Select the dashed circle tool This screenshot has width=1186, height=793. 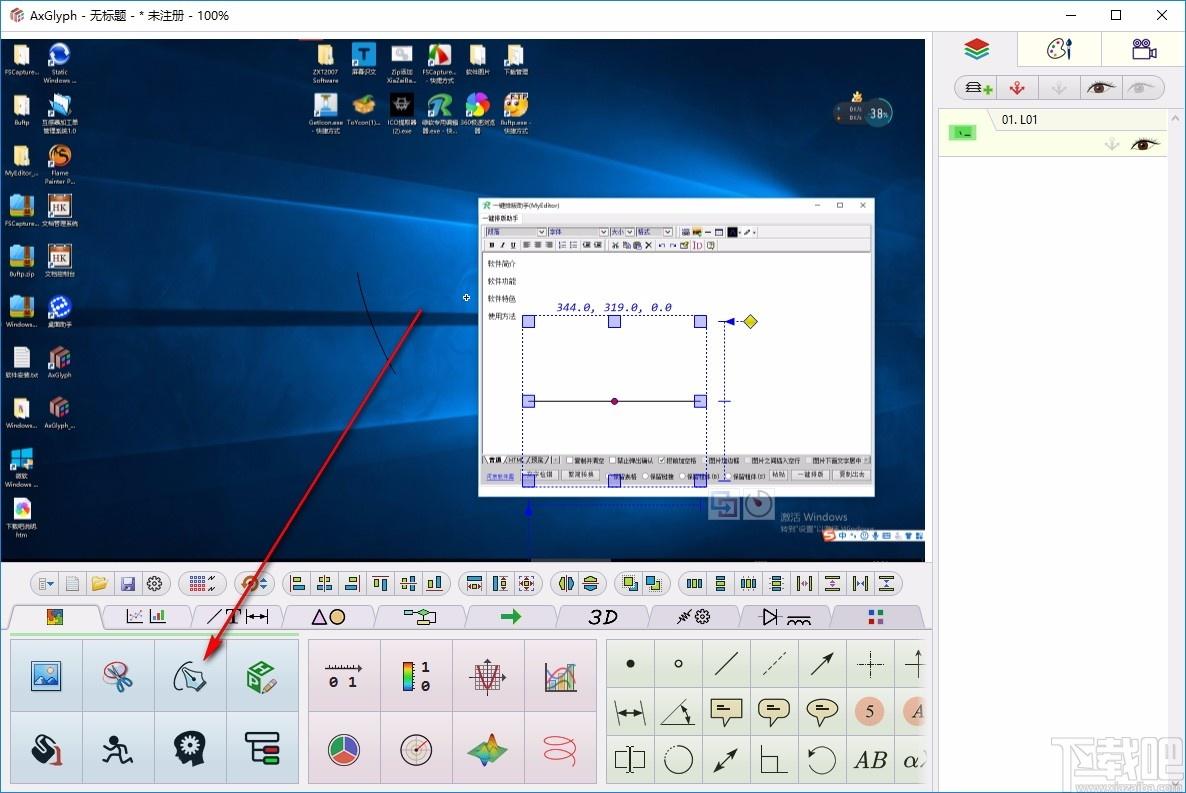coord(678,760)
